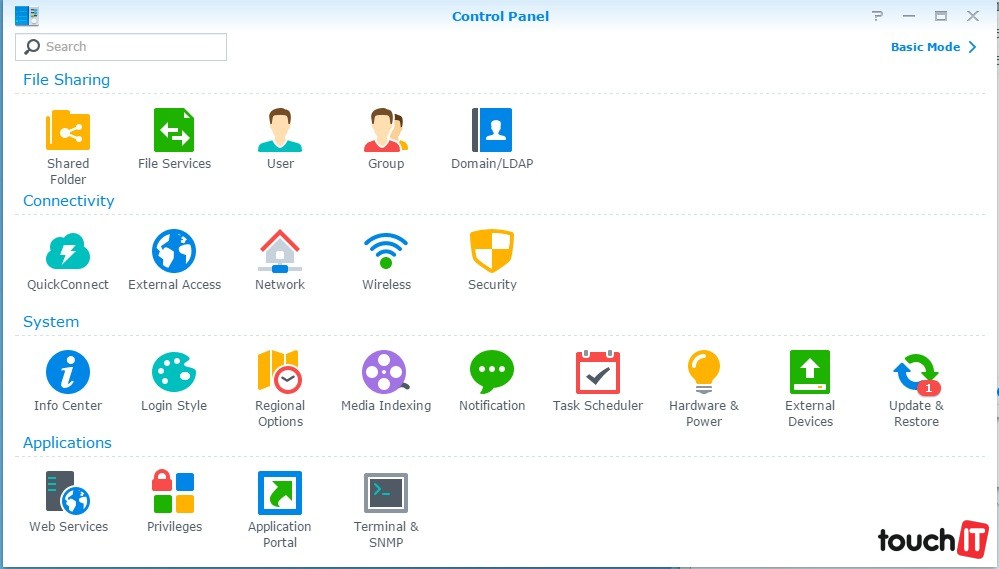Open Login Style palette icon
Viewport: 999px width, 569px height.
(x=174, y=373)
